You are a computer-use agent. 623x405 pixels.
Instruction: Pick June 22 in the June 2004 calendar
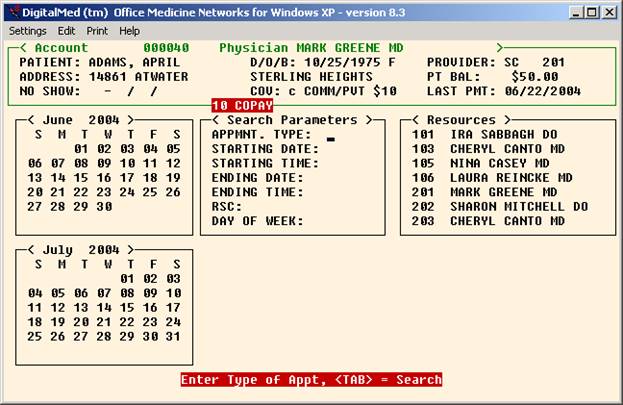click(x=81, y=192)
